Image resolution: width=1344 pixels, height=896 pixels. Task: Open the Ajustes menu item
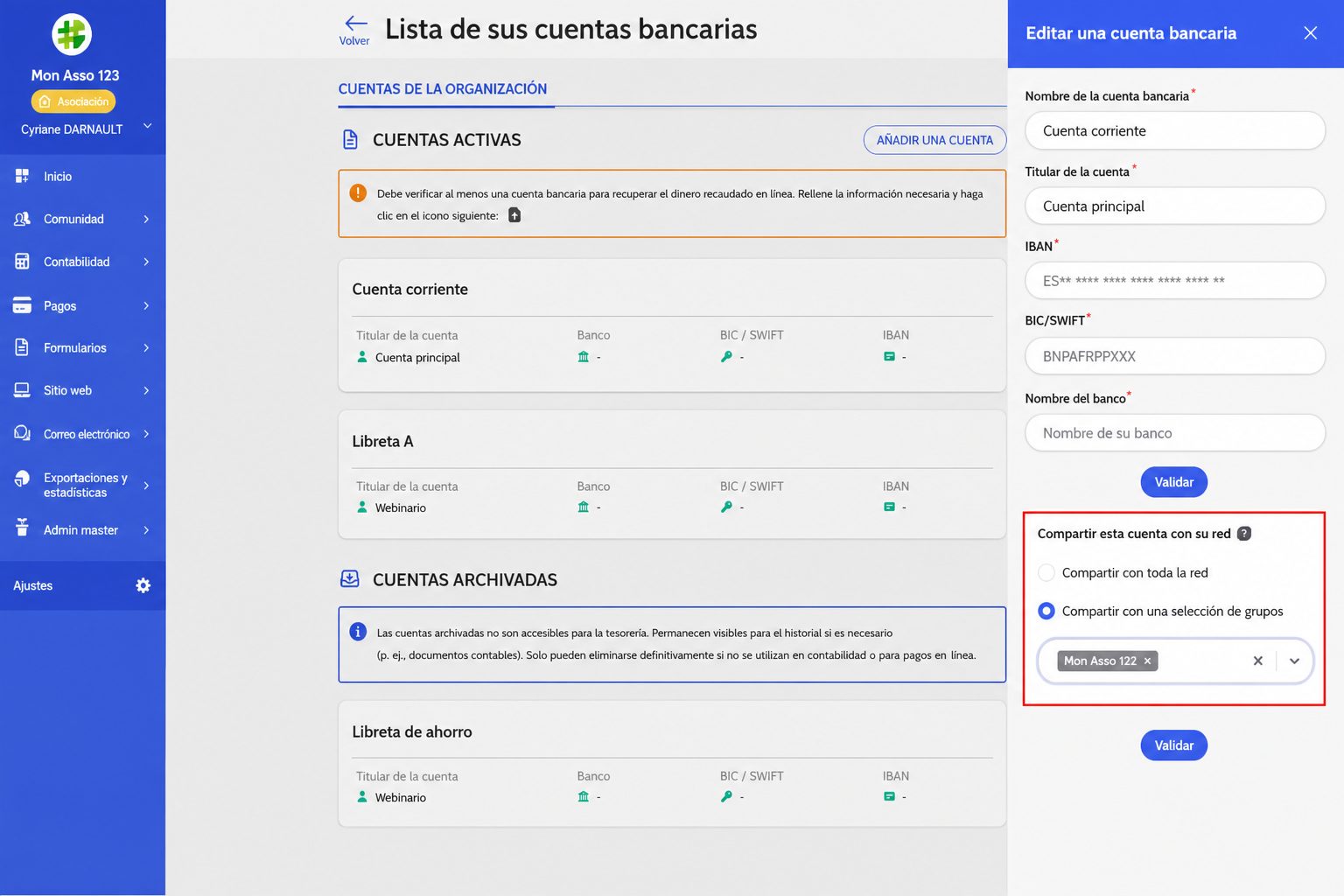[33, 585]
